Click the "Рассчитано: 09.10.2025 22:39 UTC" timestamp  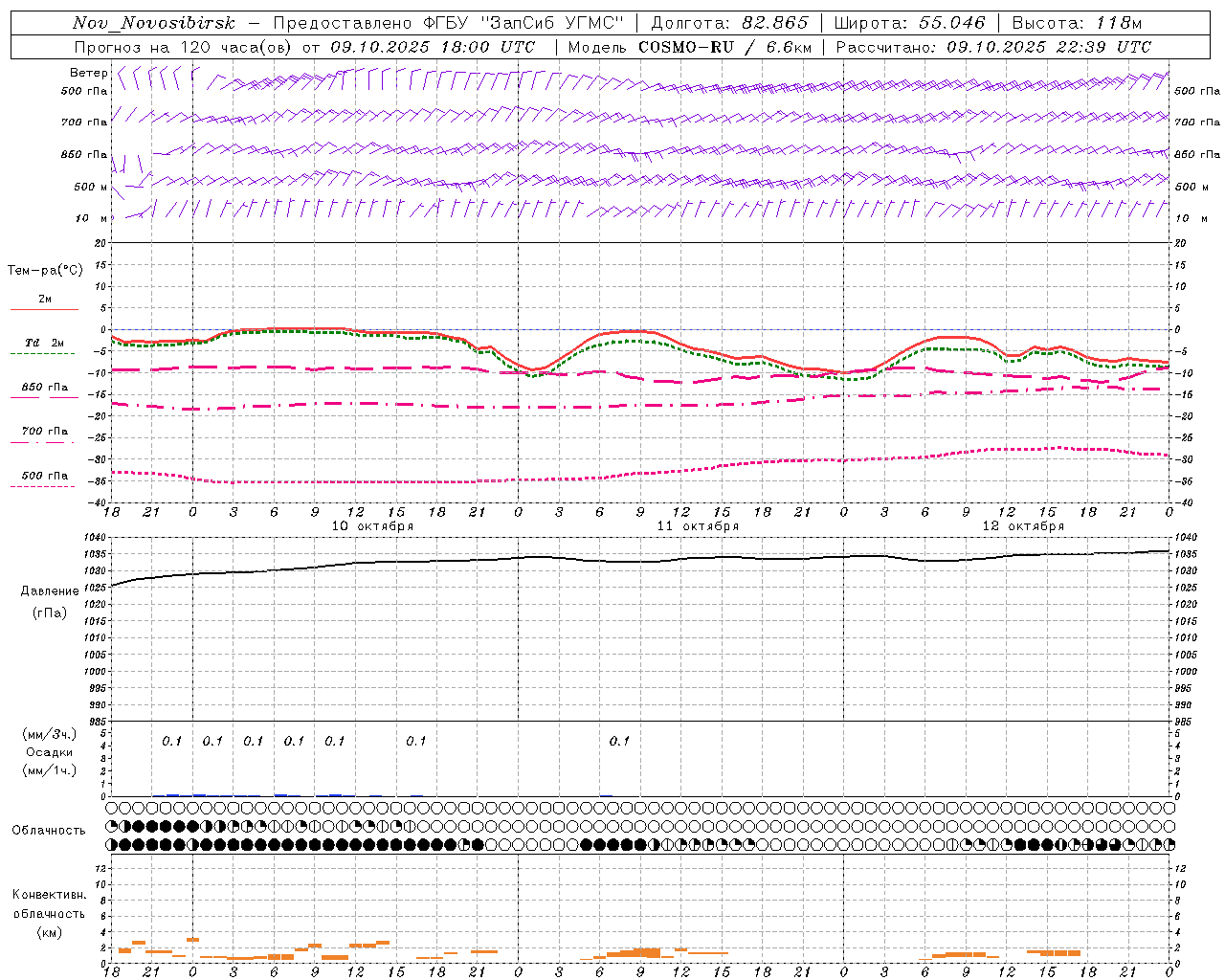[993, 47]
